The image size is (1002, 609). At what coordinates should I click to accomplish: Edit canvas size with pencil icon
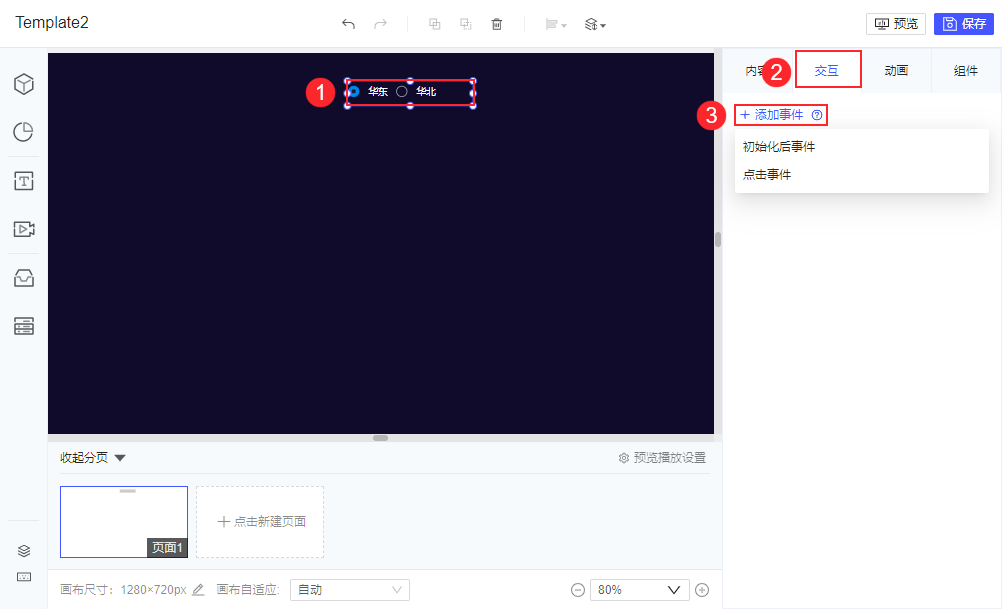pyautogui.click(x=198, y=590)
